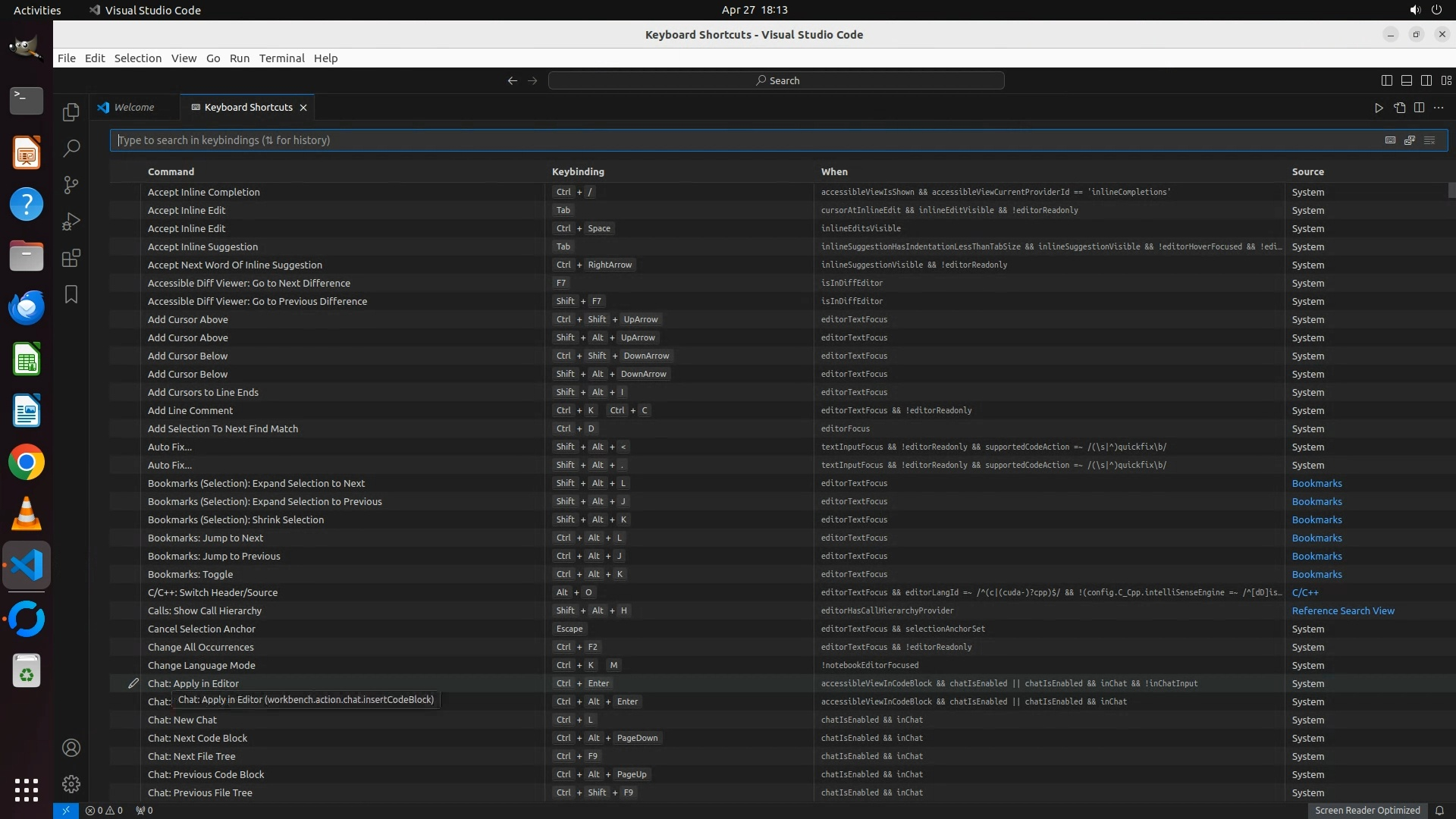Image resolution: width=1456 pixels, height=819 pixels.
Task: Toggle the bottom panel visibility
Action: tap(1406, 80)
